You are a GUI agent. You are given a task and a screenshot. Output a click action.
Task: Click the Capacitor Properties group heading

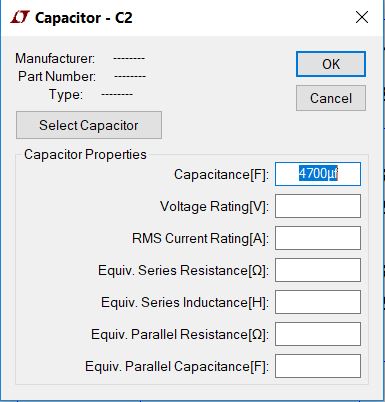[85, 155]
